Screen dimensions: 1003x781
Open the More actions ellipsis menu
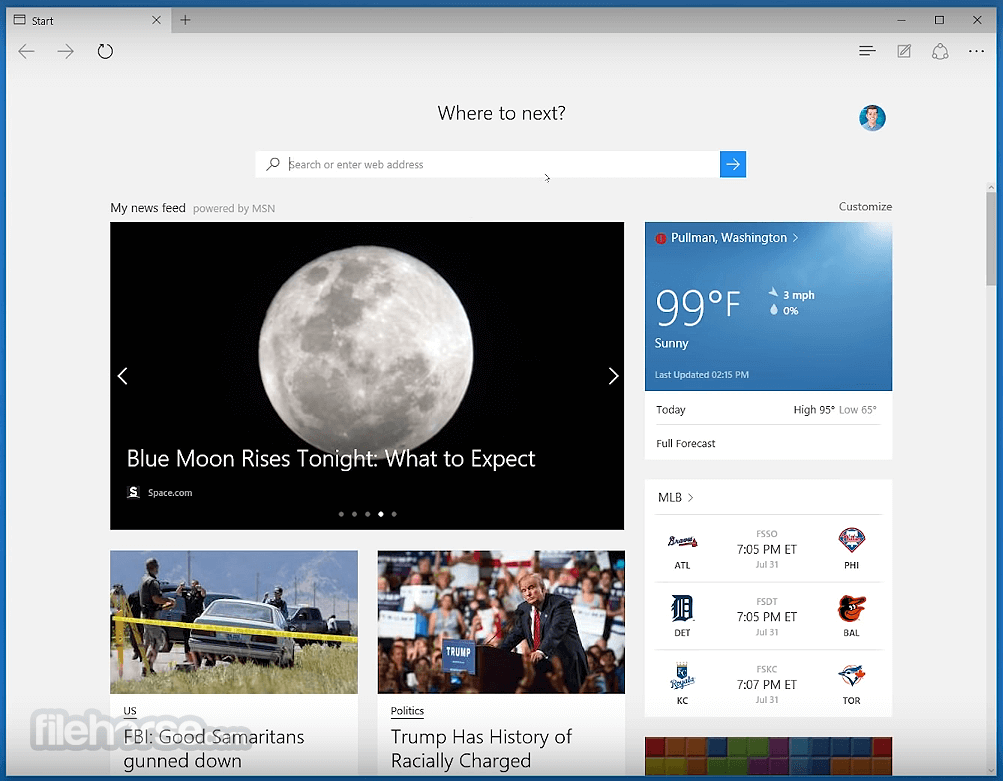coord(976,51)
